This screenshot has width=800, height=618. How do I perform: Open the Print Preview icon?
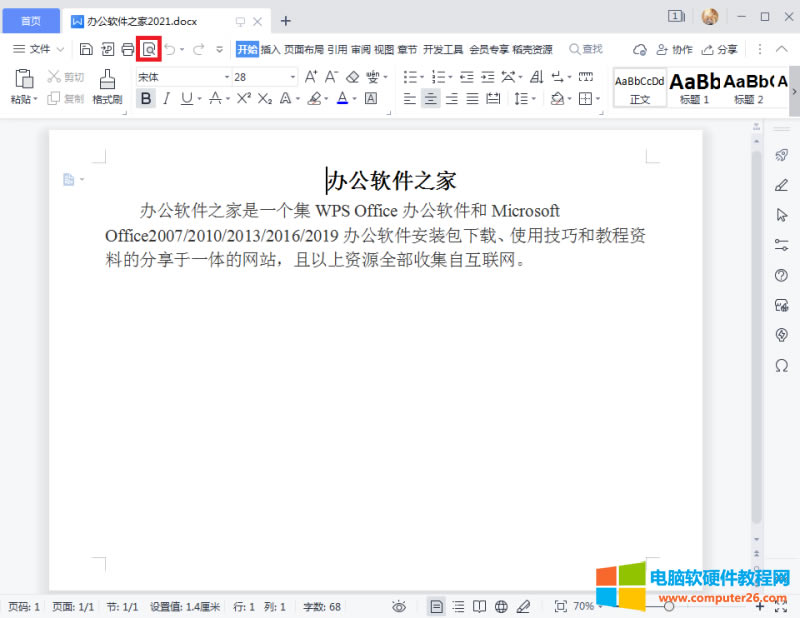point(147,48)
